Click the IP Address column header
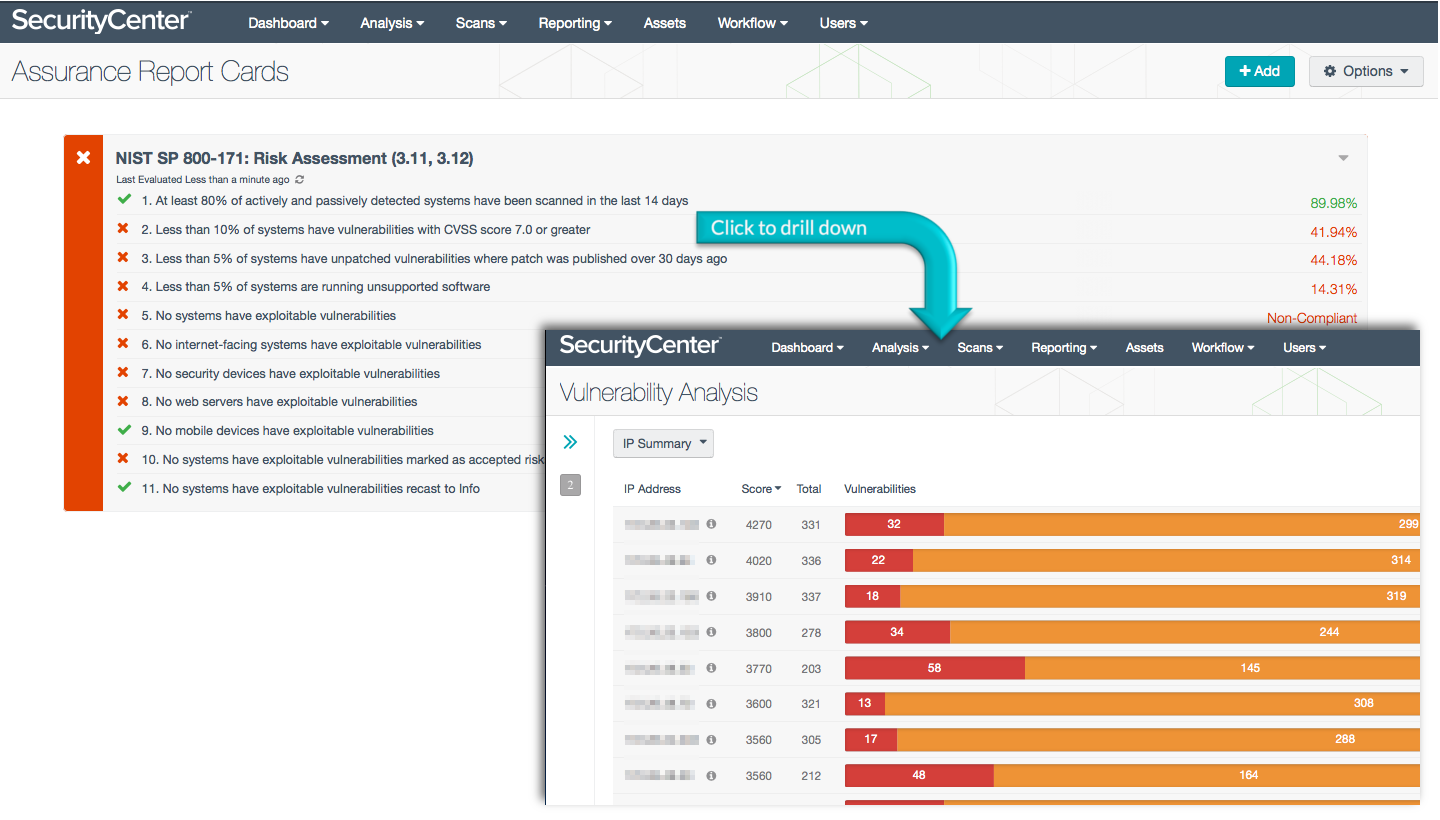1440x820 pixels. (x=652, y=489)
